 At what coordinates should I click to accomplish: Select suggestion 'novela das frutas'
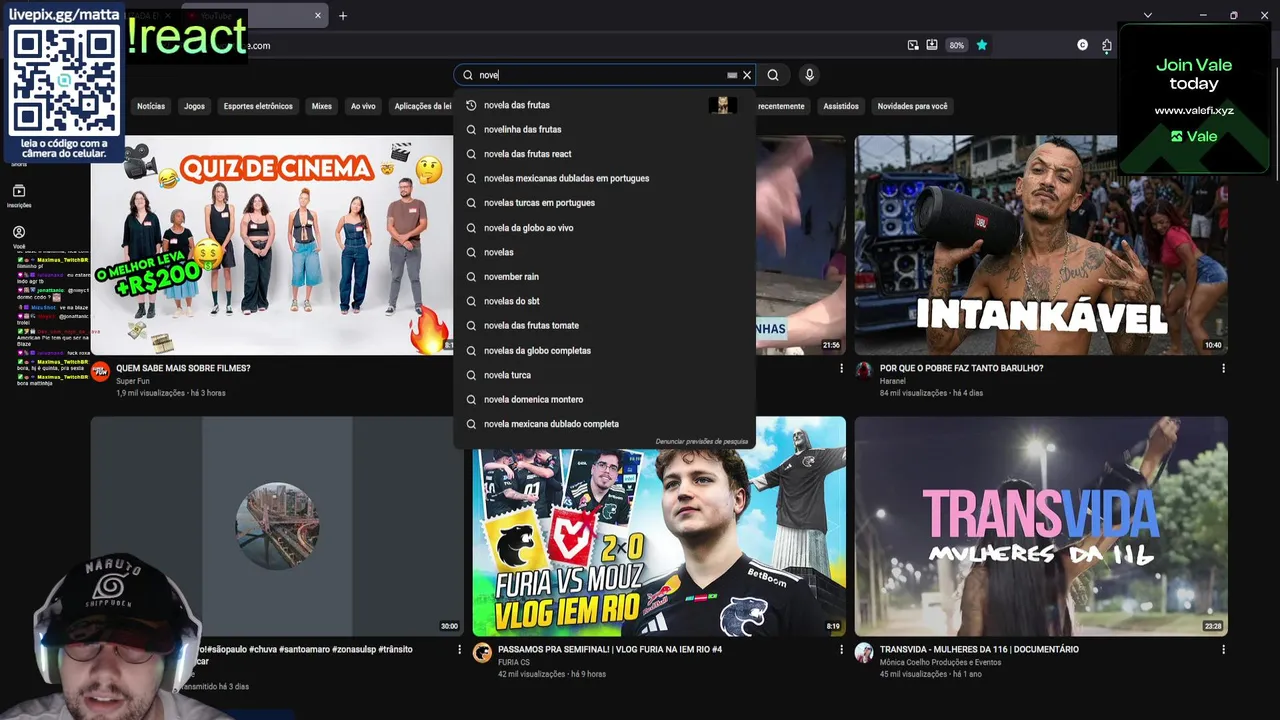coord(604,105)
